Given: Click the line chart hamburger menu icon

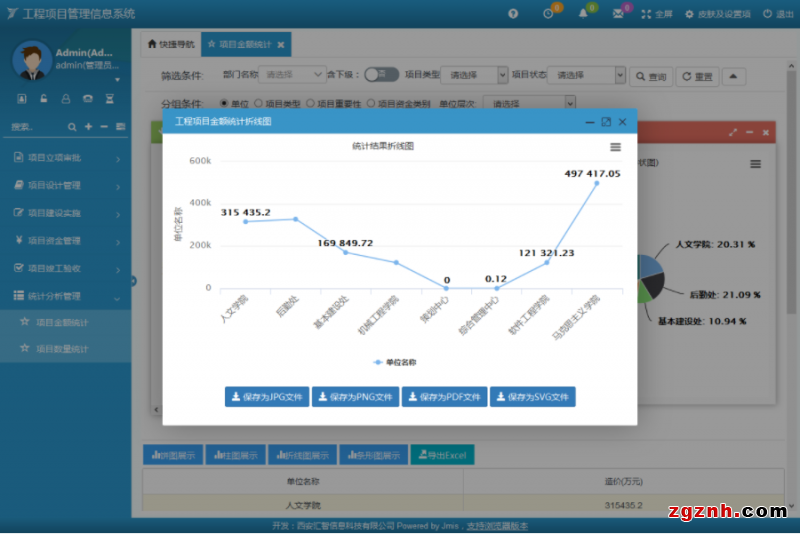Looking at the screenshot, I should tap(615, 147).
